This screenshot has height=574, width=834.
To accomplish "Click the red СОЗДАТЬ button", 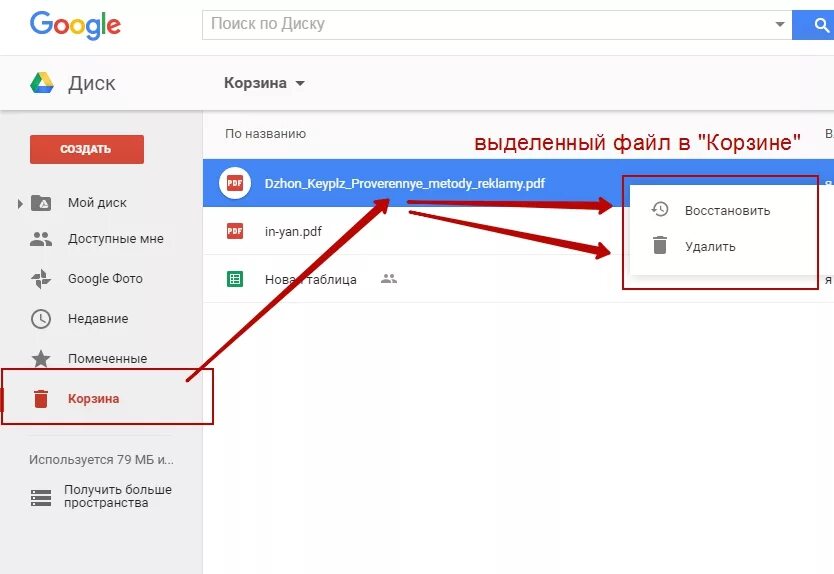I will (x=87, y=149).
